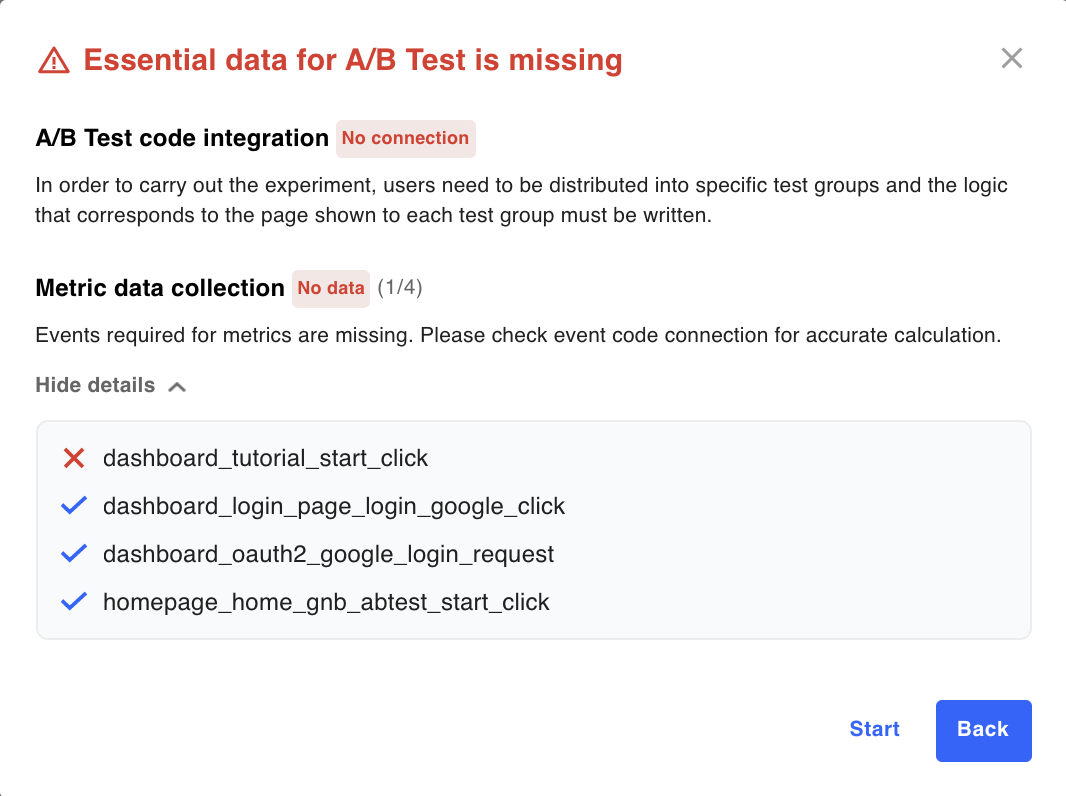Click the checkmark beside dashboard_oauth2_google_login_request
This screenshot has width=1066, height=796.
pyautogui.click(x=74, y=554)
